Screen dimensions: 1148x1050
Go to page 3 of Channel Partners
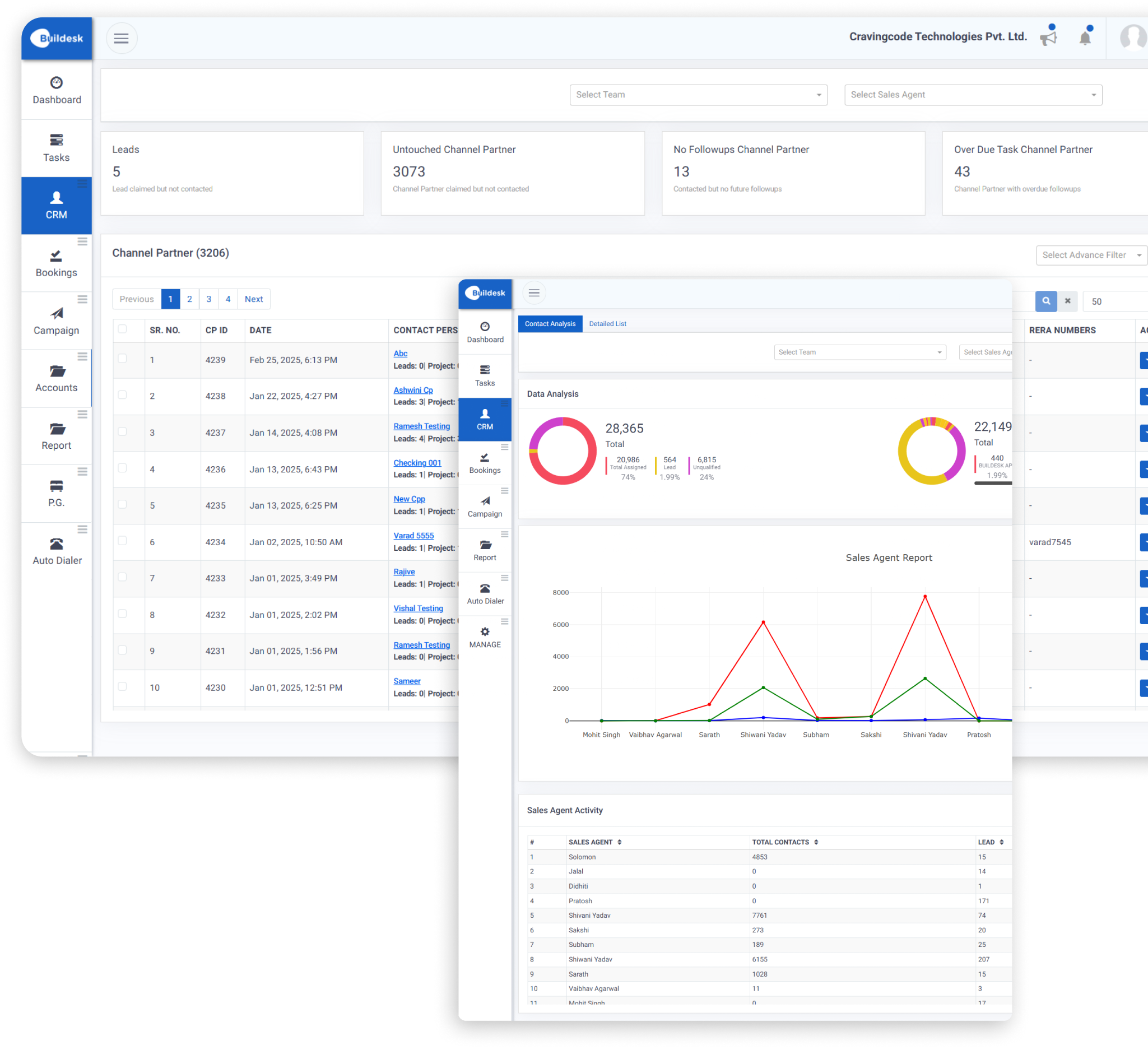(208, 299)
